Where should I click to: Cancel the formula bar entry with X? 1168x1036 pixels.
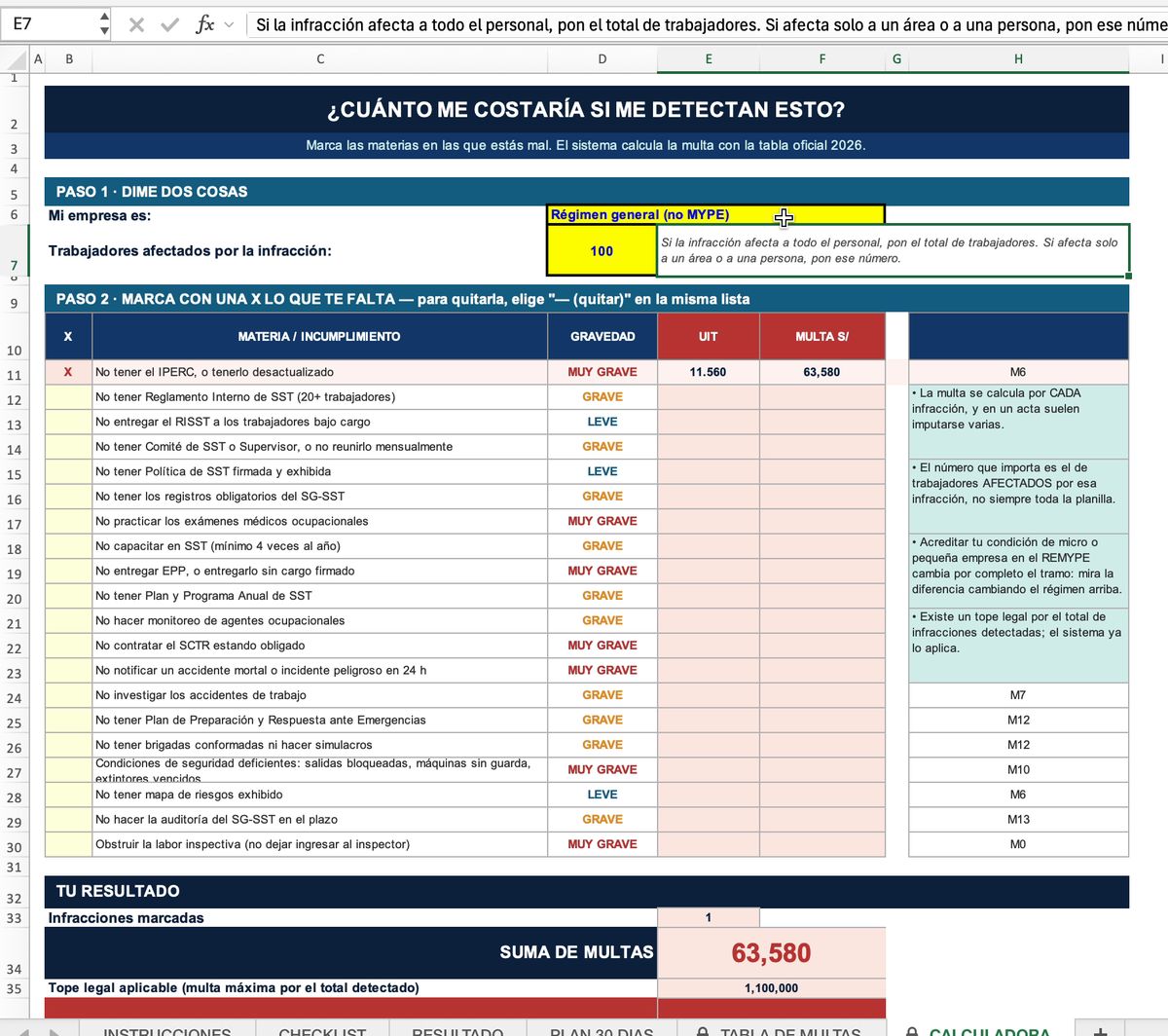(136, 24)
